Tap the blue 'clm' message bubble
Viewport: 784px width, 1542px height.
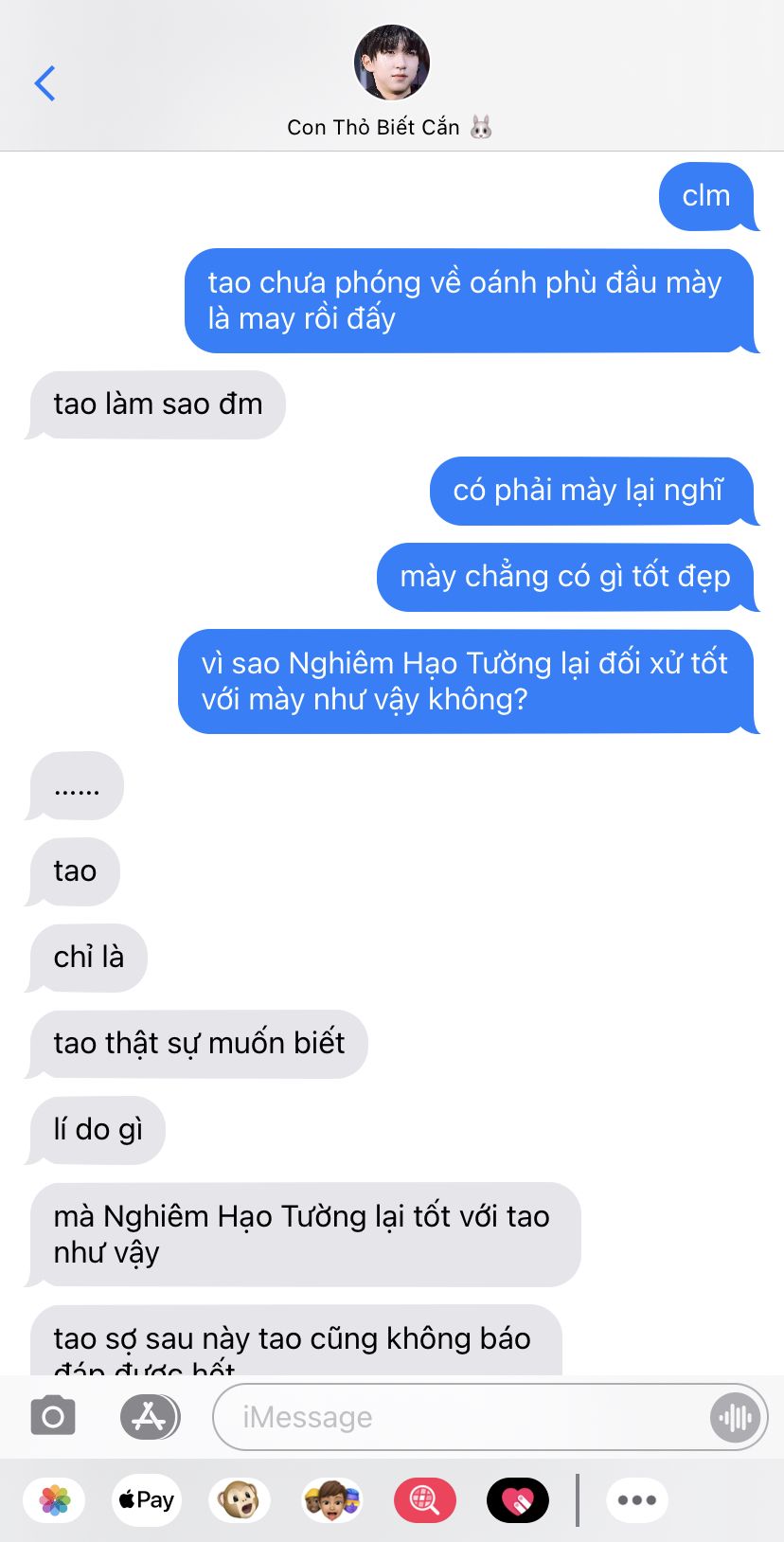coord(707,196)
